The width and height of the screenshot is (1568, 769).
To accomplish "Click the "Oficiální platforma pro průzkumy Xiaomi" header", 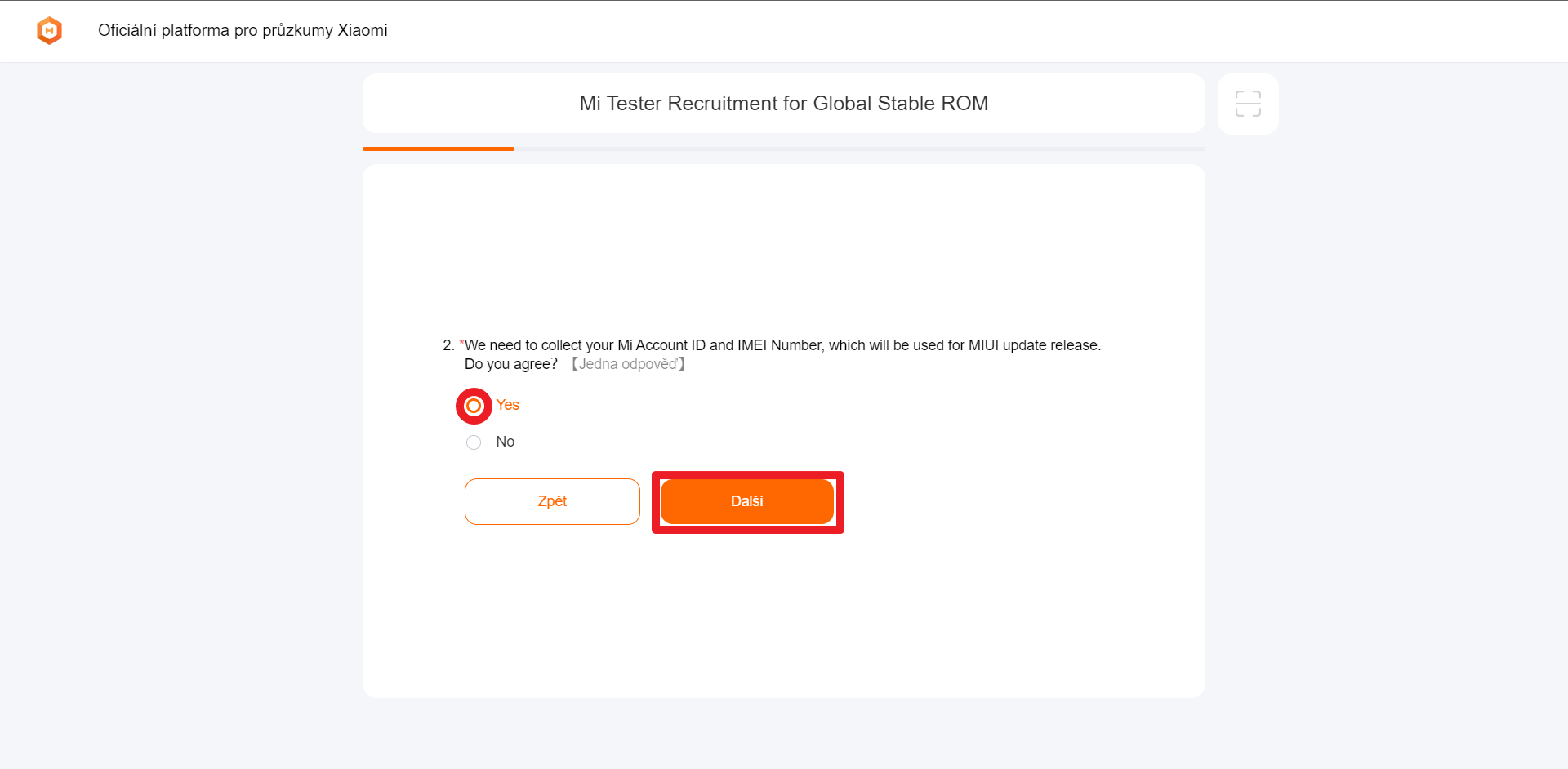I will (x=243, y=30).
